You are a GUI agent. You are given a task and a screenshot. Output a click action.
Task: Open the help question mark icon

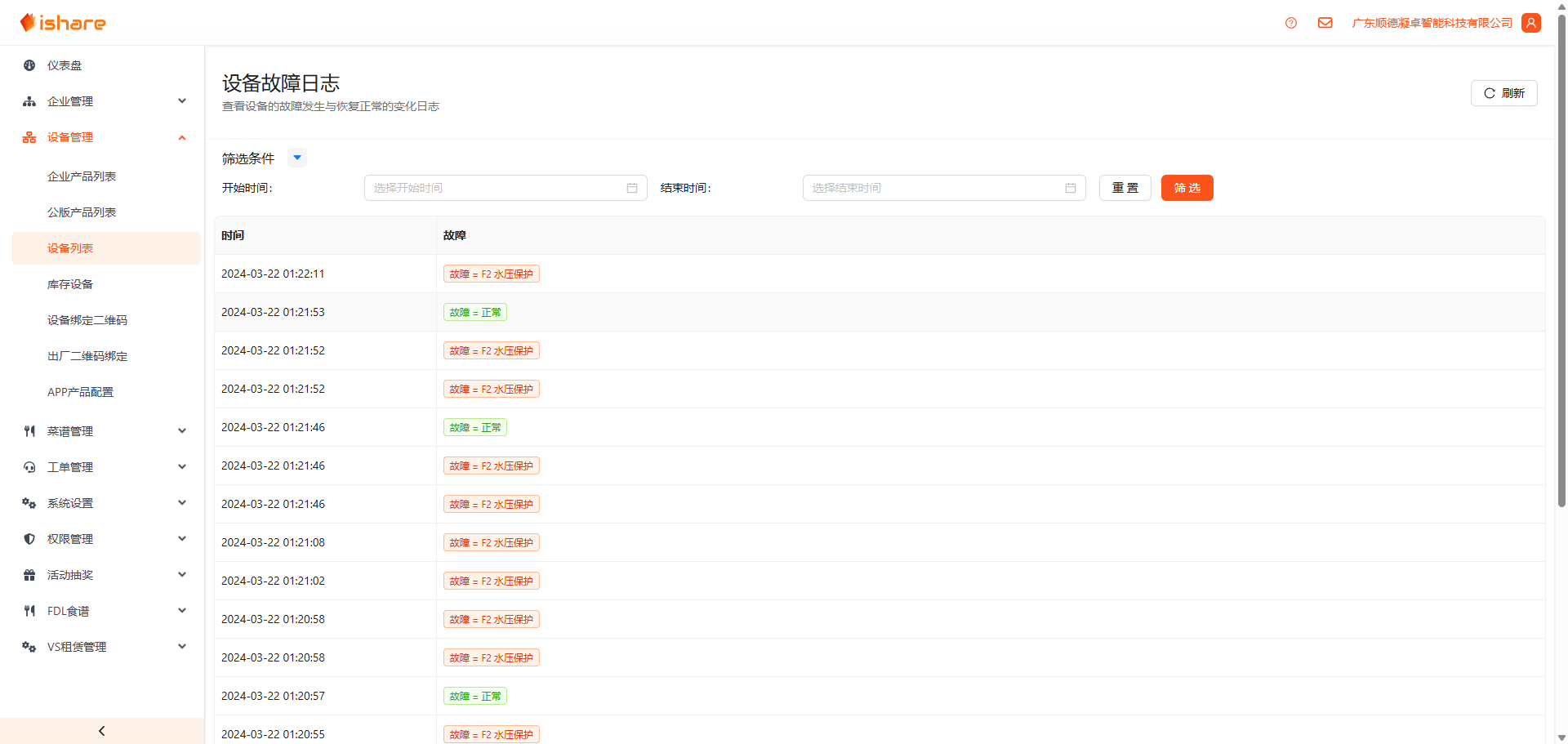(1290, 23)
